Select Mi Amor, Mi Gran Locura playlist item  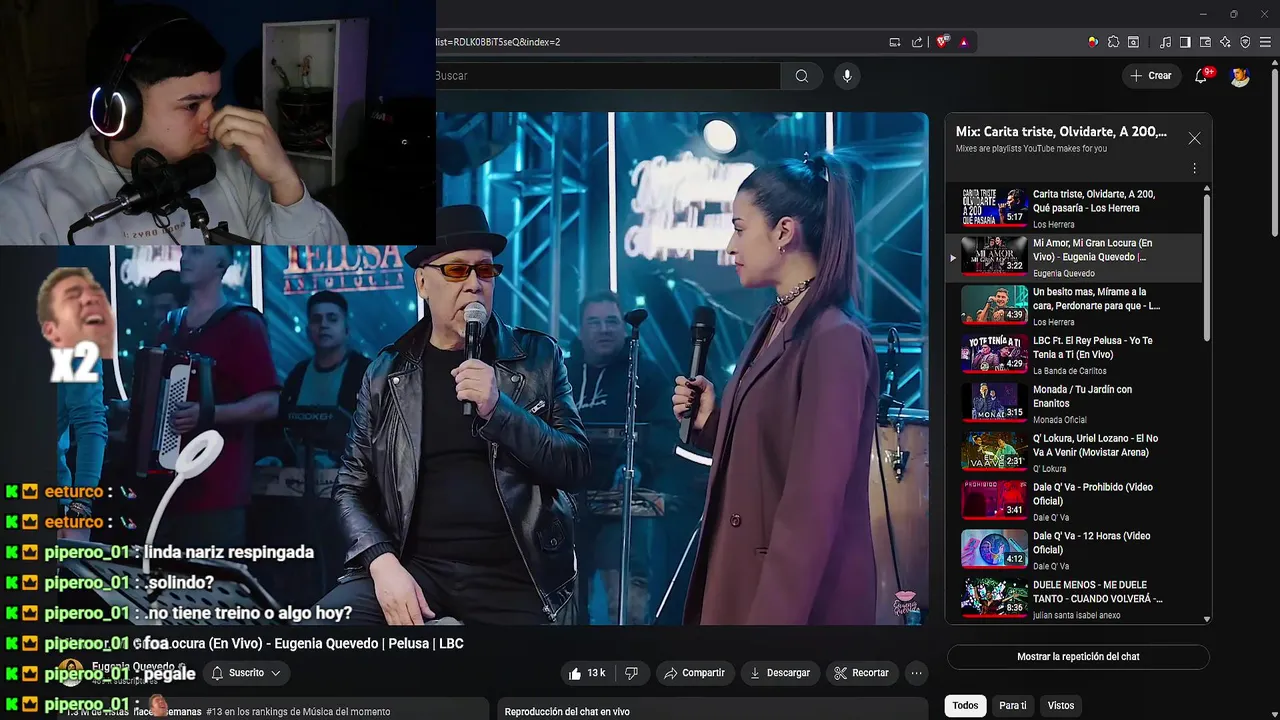pos(1073,257)
